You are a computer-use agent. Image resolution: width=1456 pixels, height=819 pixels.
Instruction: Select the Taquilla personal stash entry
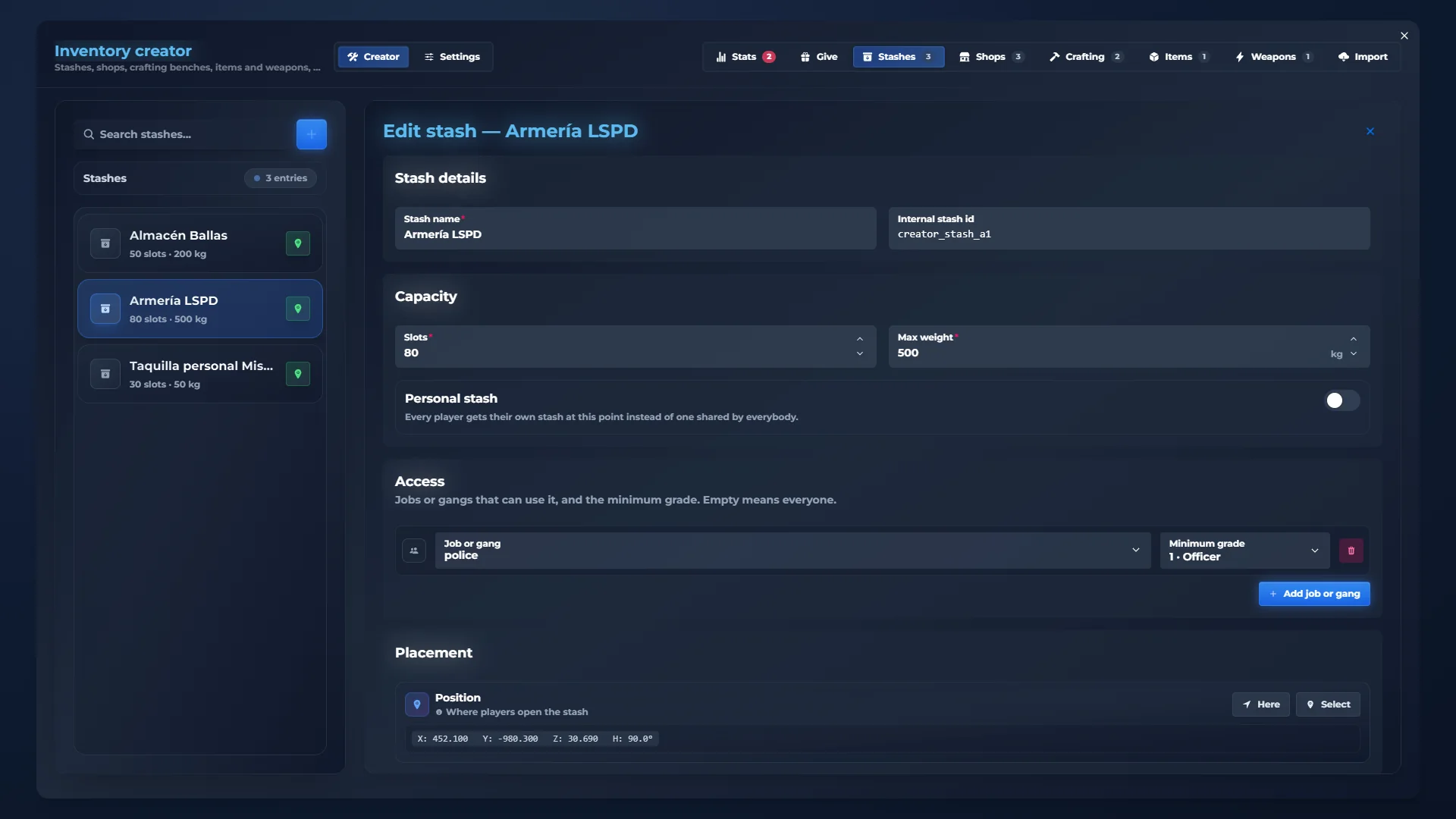[200, 374]
